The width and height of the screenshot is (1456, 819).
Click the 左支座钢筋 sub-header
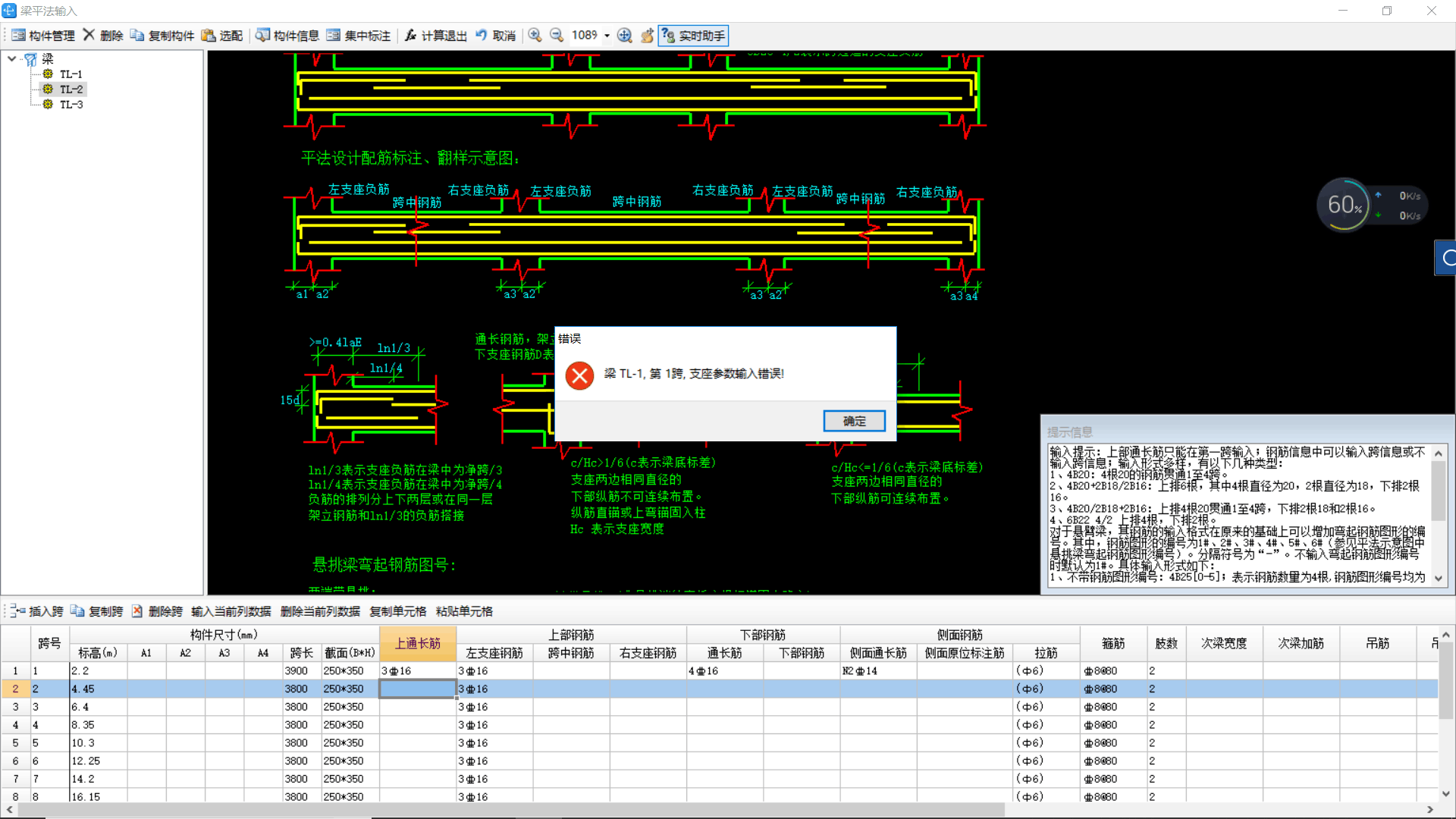[494, 653]
